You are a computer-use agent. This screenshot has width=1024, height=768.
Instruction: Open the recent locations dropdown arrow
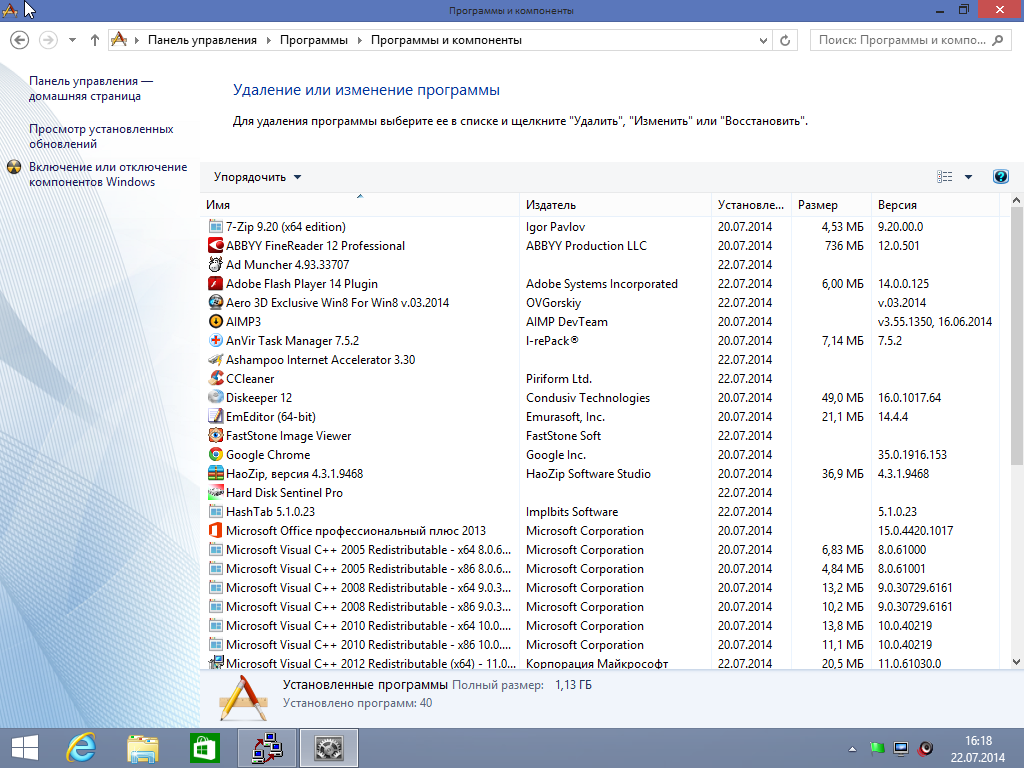(x=72, y=40)
